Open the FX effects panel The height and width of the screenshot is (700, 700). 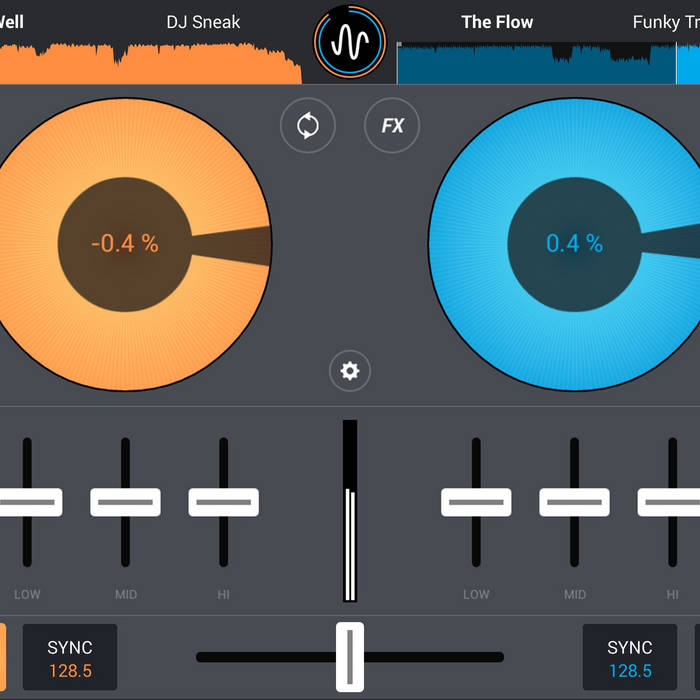point(392,126)
